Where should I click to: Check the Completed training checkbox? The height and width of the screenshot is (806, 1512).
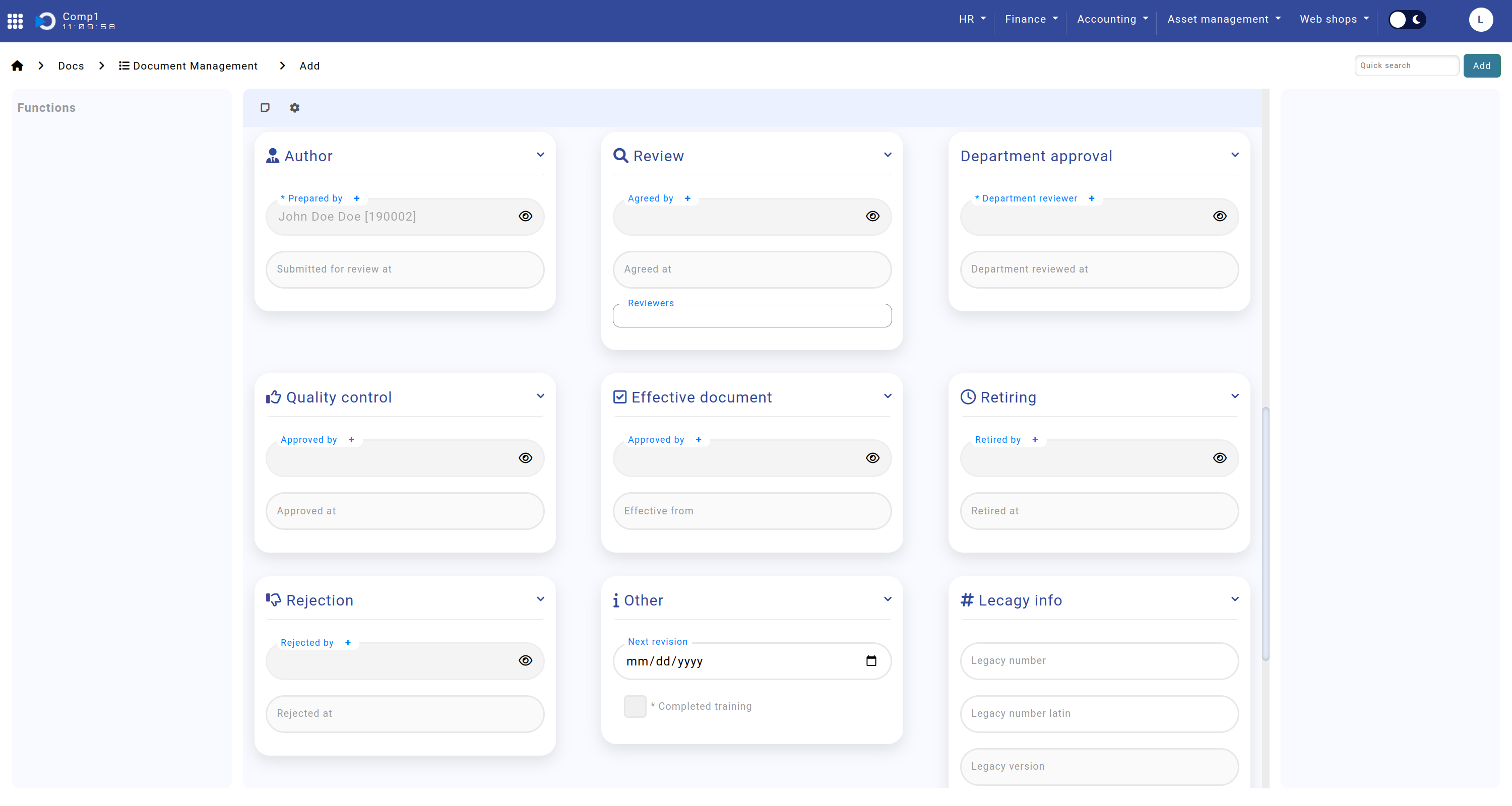(635, 706)
